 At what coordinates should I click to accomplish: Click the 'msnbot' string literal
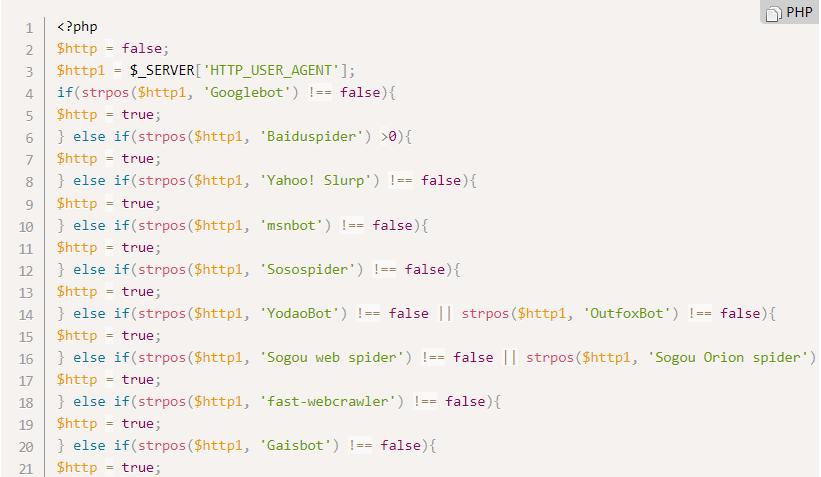coord(291,226)
